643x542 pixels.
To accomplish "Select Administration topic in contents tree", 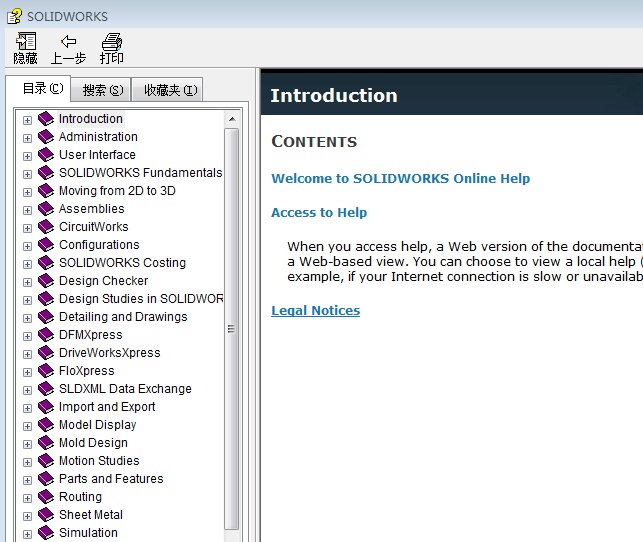I will [98, 137].
